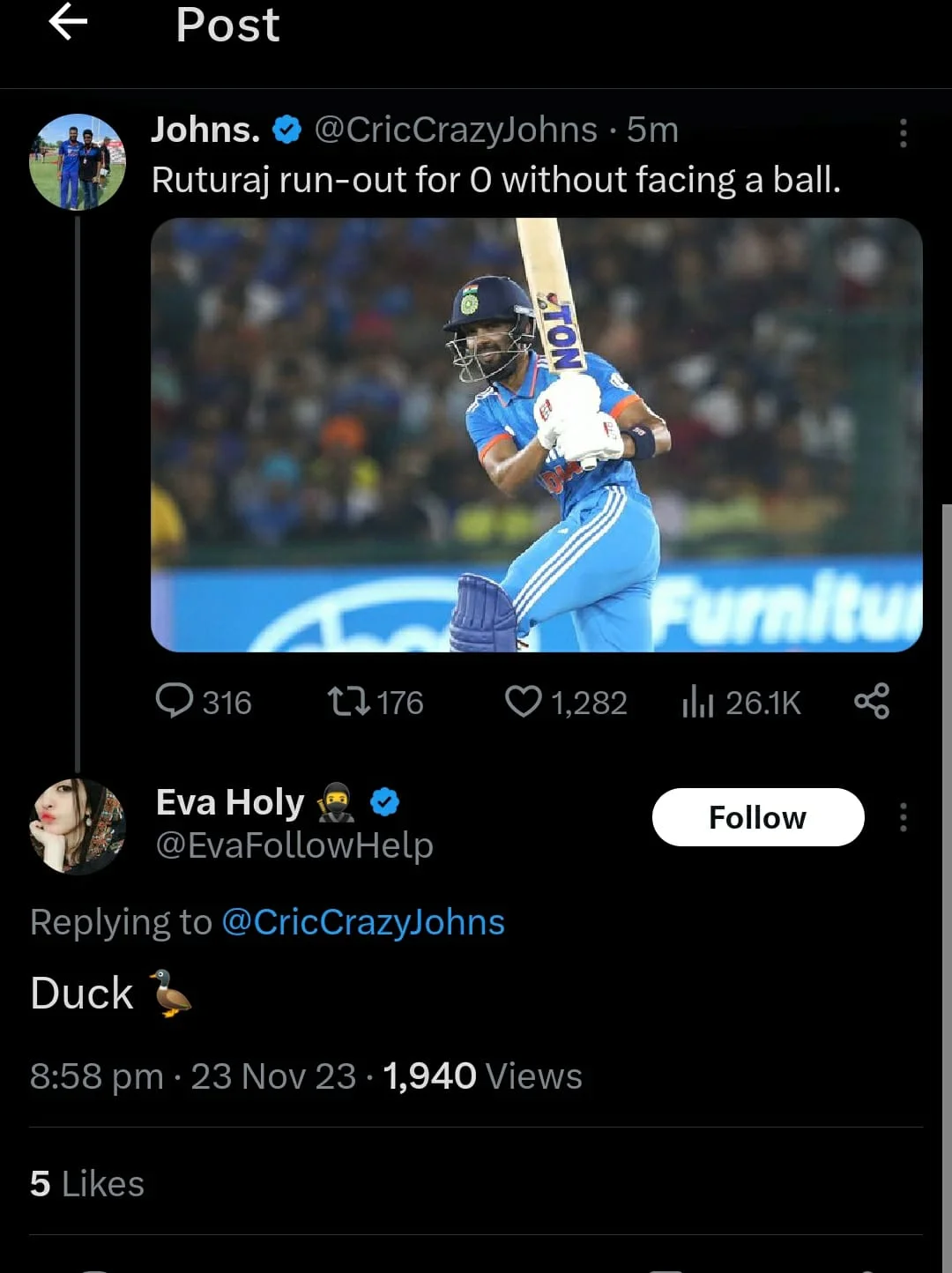Screen dimensions: 952x1273
Task: Open the @CricCrazyJohns mention link
Action: click(x=362, y=922)
